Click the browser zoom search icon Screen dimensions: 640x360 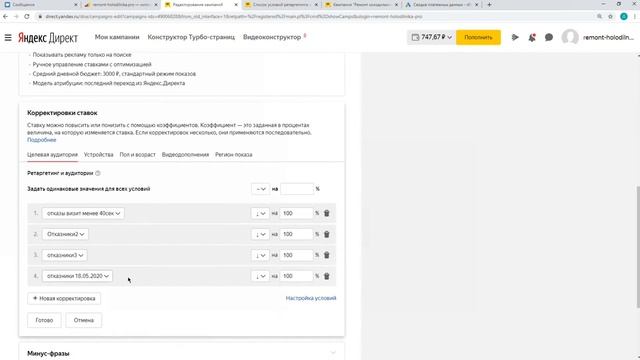tap(599, 16)
